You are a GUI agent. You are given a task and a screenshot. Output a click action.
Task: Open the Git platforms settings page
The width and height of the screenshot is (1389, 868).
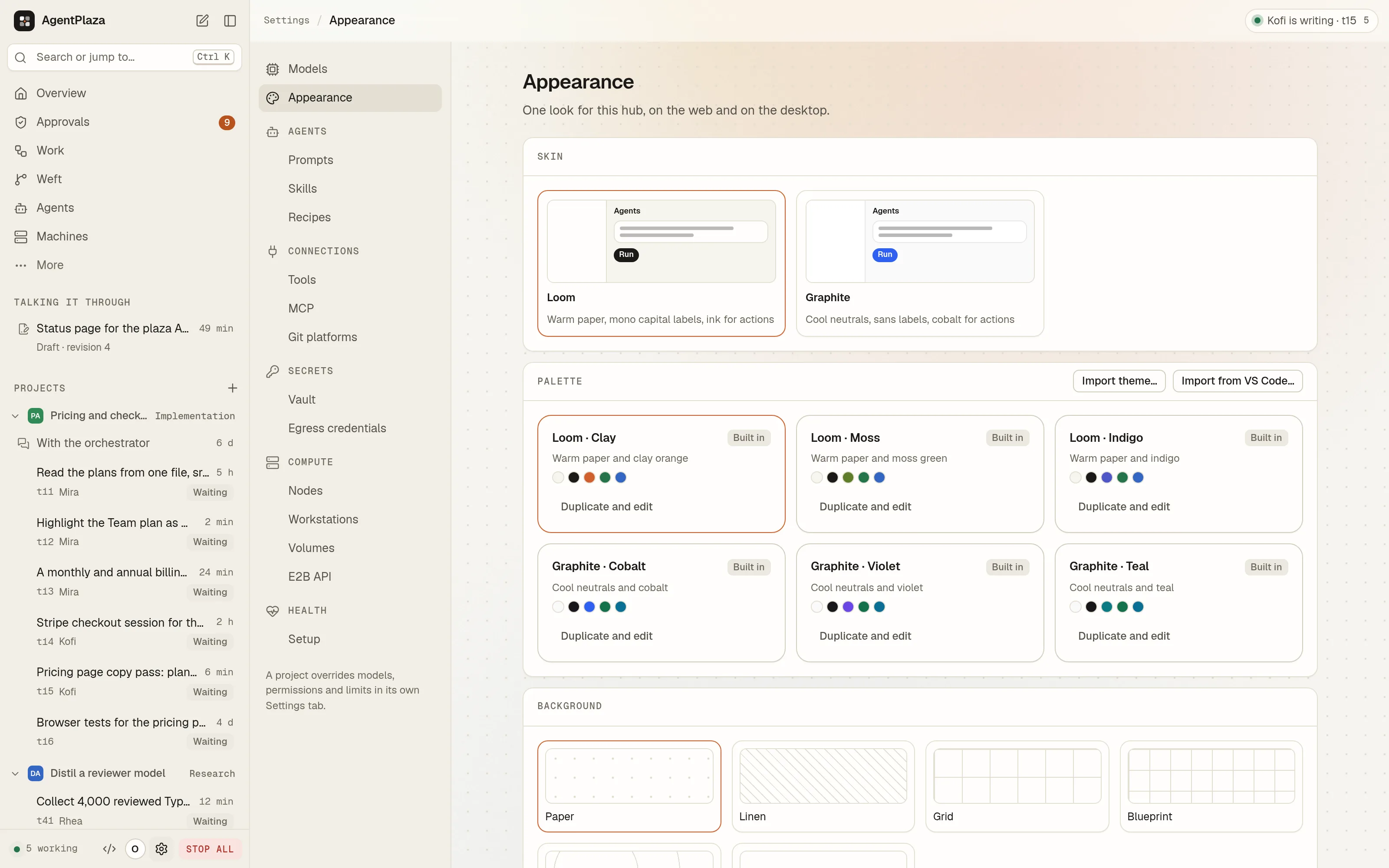350,337
